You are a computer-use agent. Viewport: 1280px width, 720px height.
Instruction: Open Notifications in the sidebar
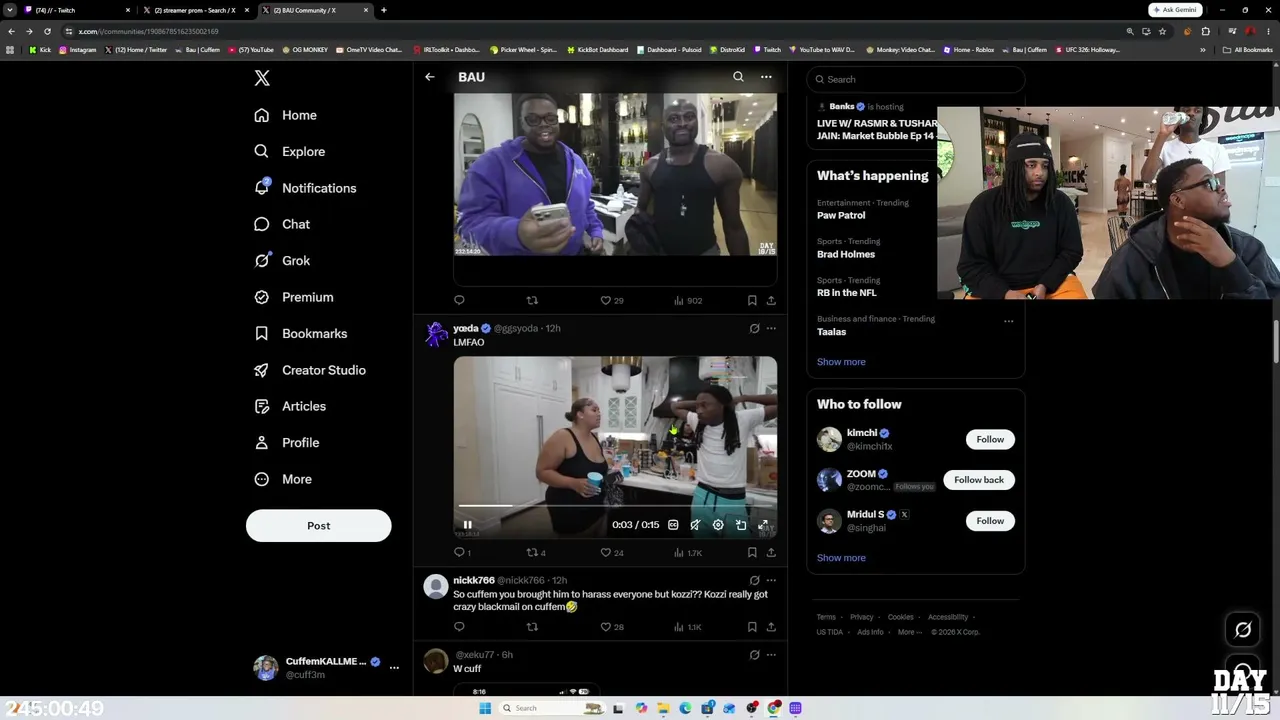click(x=305, y=188)
